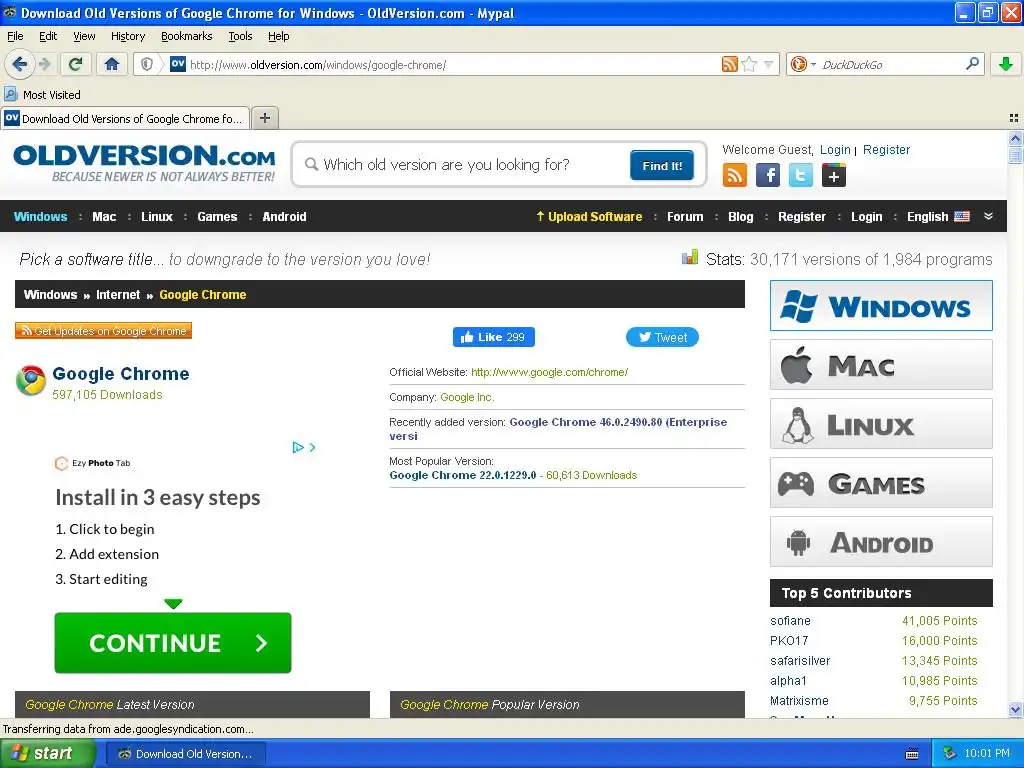The width and height of the screenshot is (1024, 768).
Task: Click the magnifier search icon in search box
Action: tap(972, 64)
